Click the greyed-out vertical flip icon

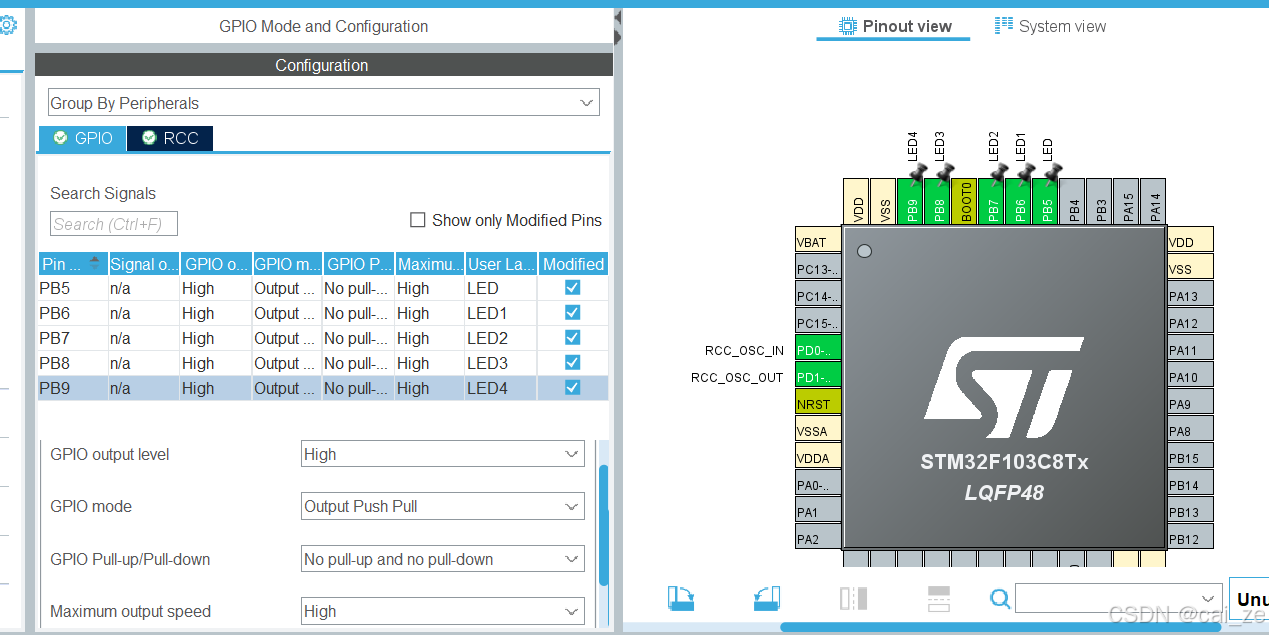[x=939, y=598]
